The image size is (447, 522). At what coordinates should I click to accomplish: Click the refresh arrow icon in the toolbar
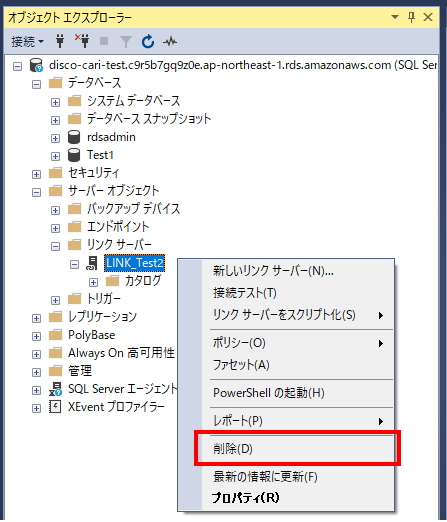[x=148, y=42]
